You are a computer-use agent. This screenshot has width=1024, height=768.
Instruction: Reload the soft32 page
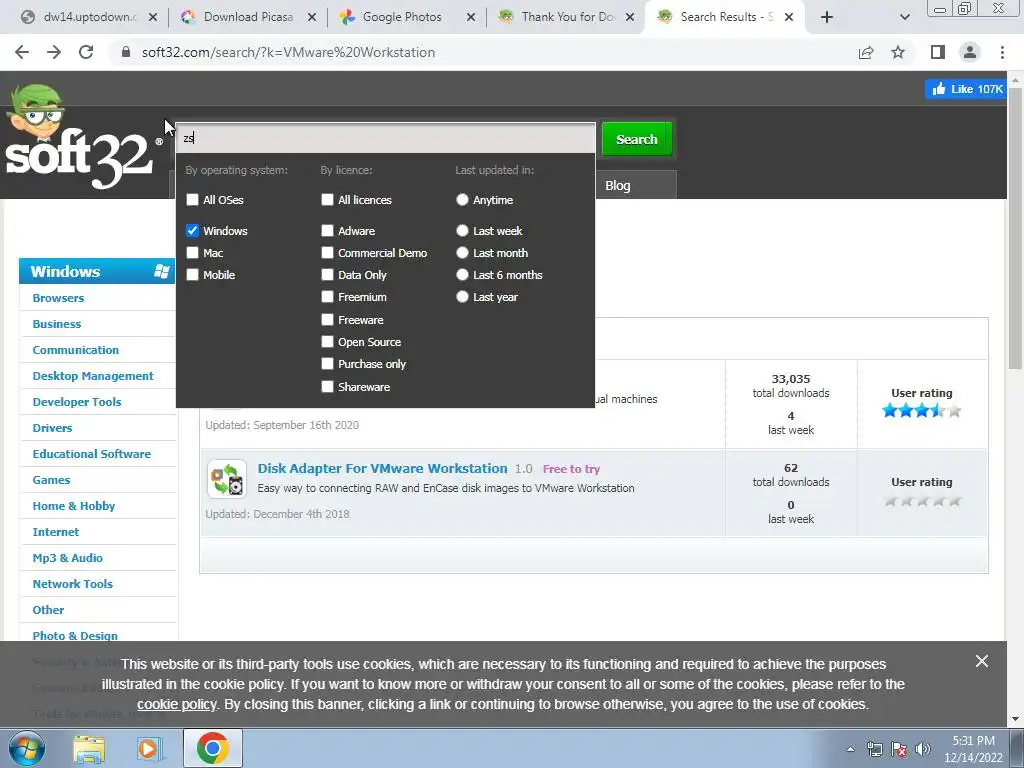click(x=86, y=52)
